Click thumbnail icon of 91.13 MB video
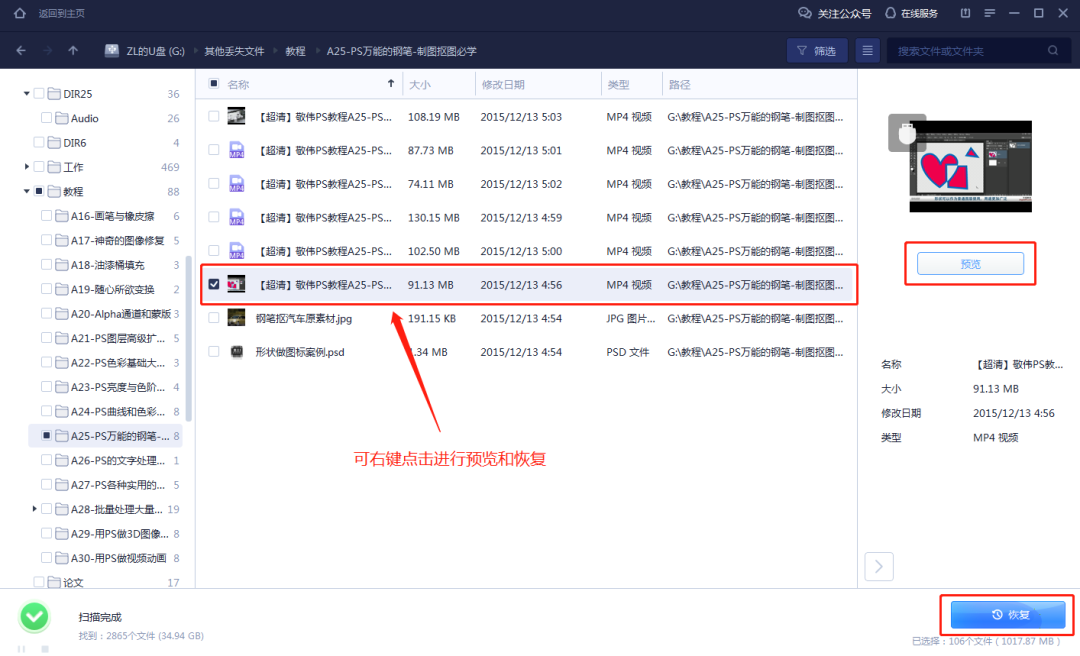Screen dimensions: 1080x656 [x=236, y=284]
